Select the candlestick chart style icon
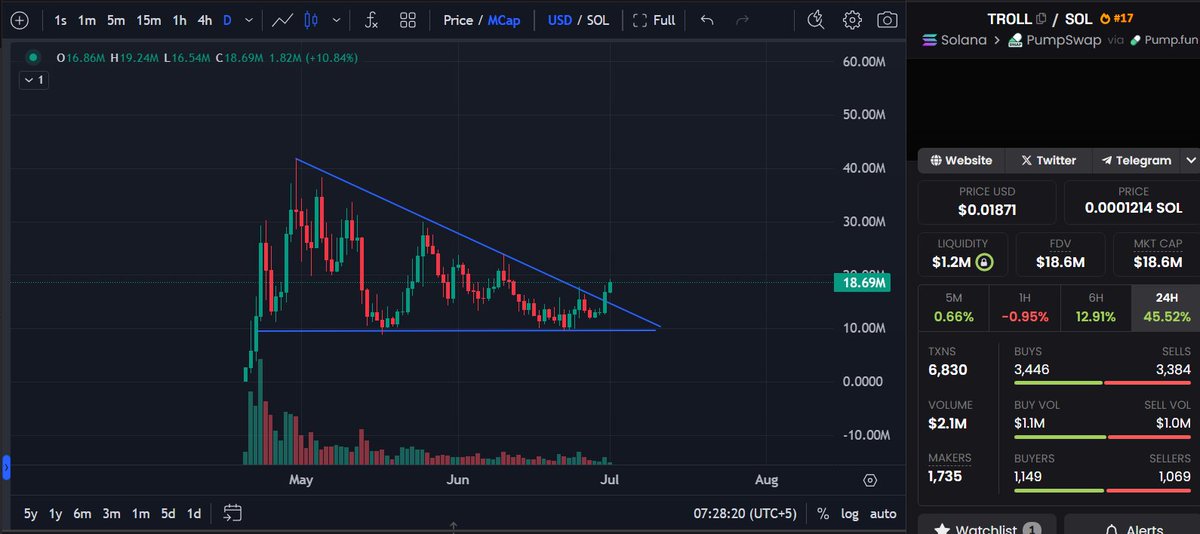Viewport: 1200px width, 534px height. (310, 19)
